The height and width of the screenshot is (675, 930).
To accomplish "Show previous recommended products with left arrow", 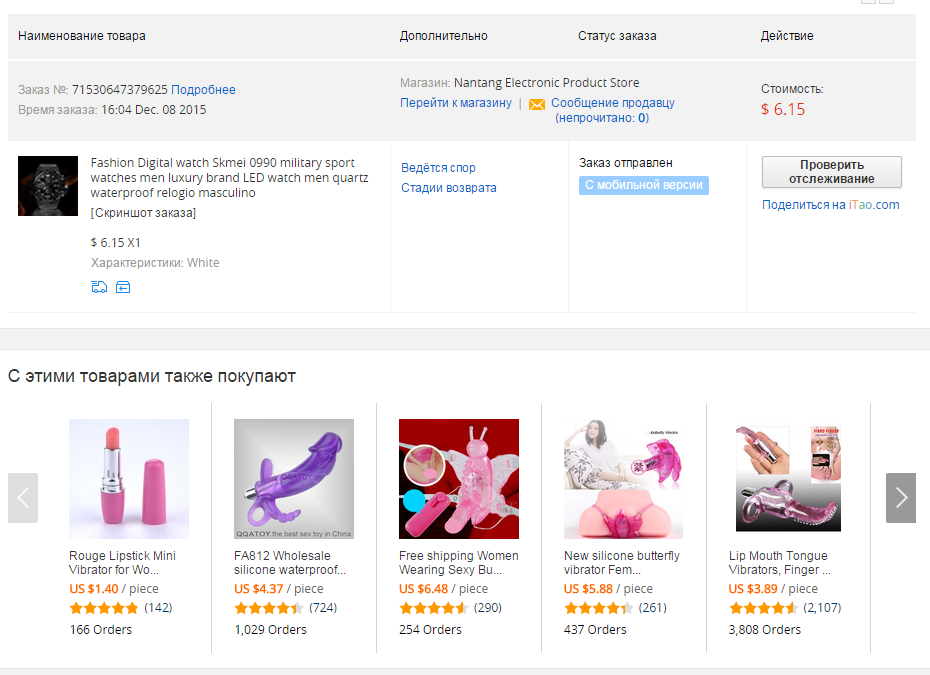I will [x=23, y=498].
